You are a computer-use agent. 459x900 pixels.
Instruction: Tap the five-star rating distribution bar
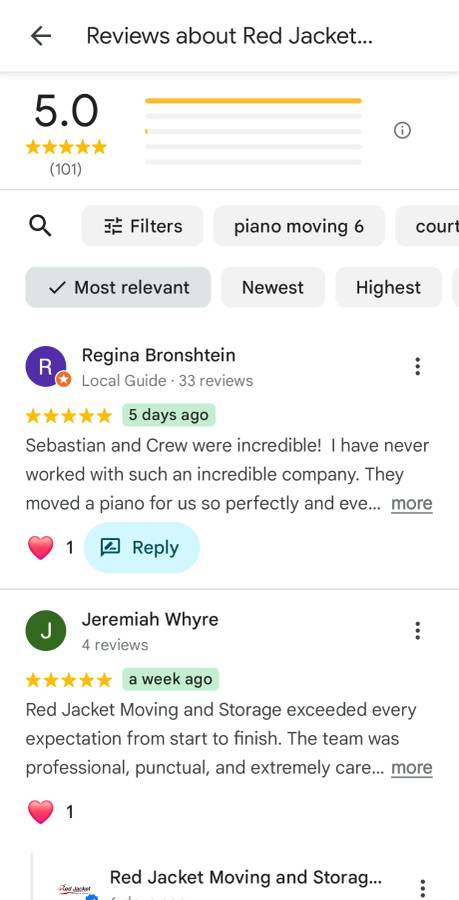point(253,101)
